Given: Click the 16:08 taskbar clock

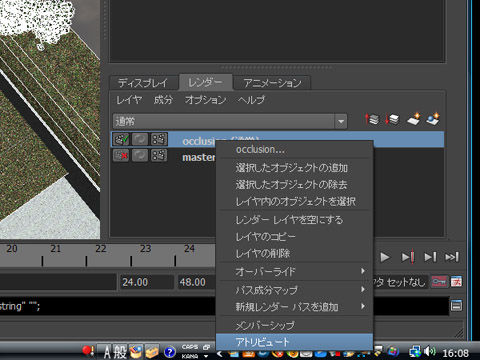Looking at the screenshot, I should click(455, 353).
